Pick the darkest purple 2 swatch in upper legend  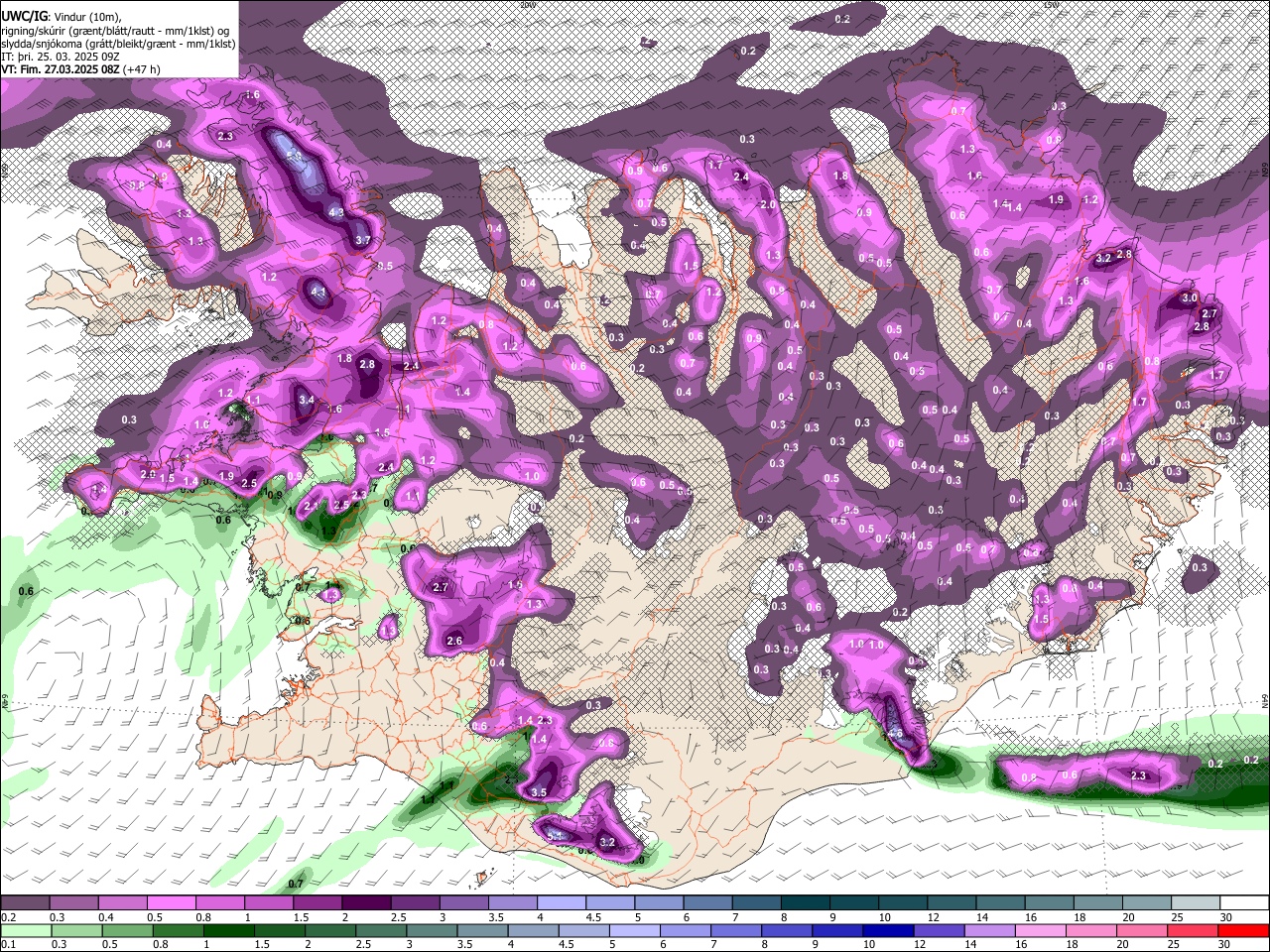[x=366, y=903]
